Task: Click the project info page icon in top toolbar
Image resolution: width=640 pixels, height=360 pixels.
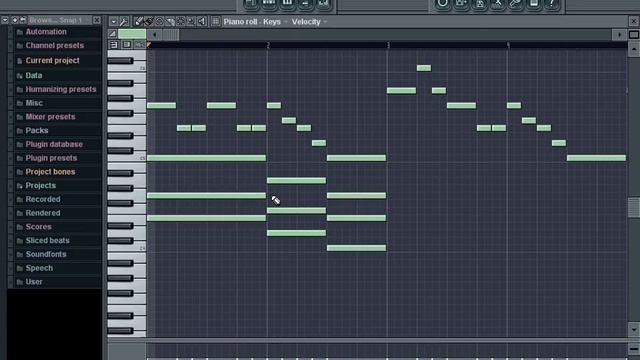Action: 533,4
